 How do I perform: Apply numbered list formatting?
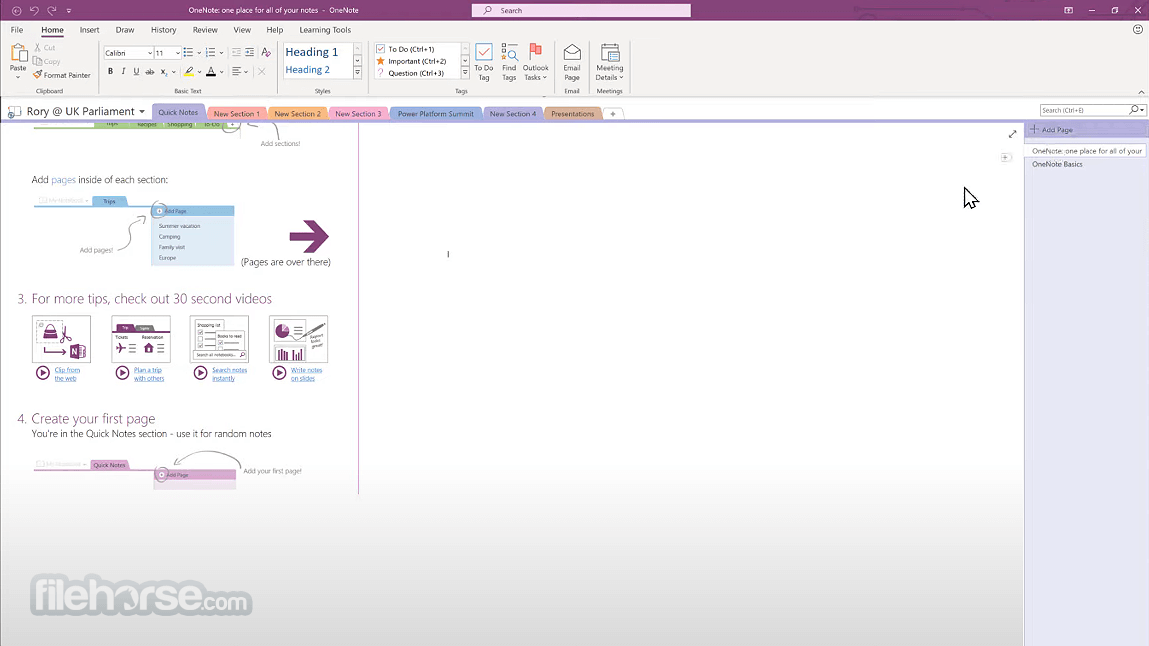coord(210,53)
